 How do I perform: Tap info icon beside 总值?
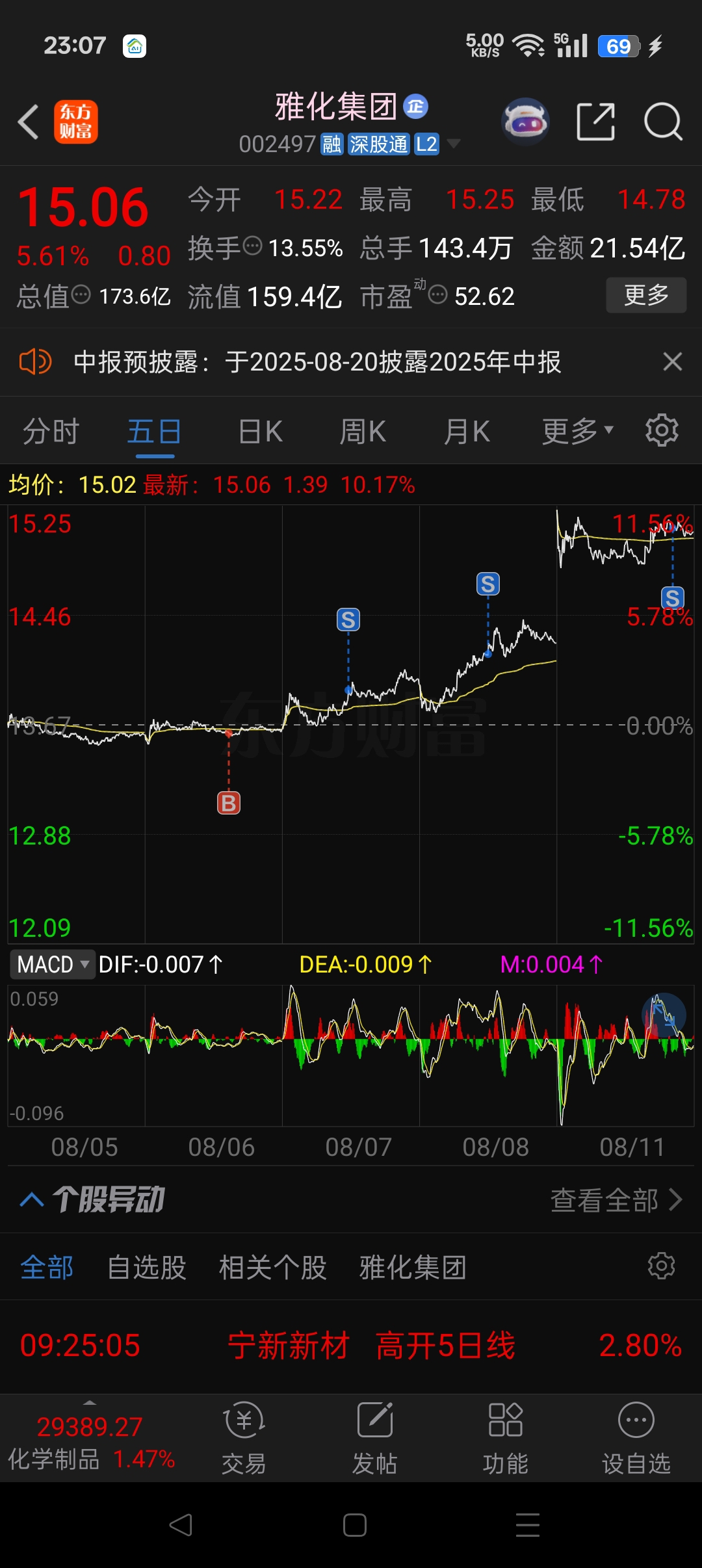pos(81,294)
